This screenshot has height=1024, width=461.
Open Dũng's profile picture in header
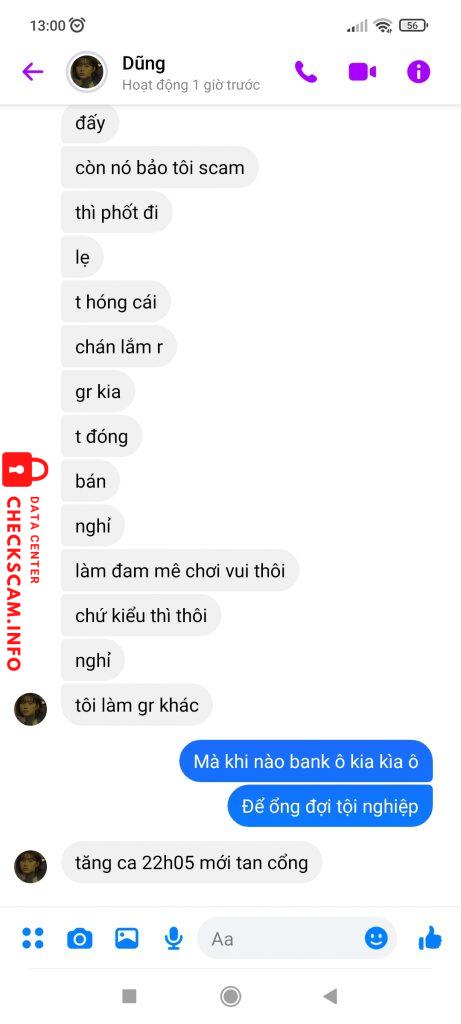coord(86,72)
